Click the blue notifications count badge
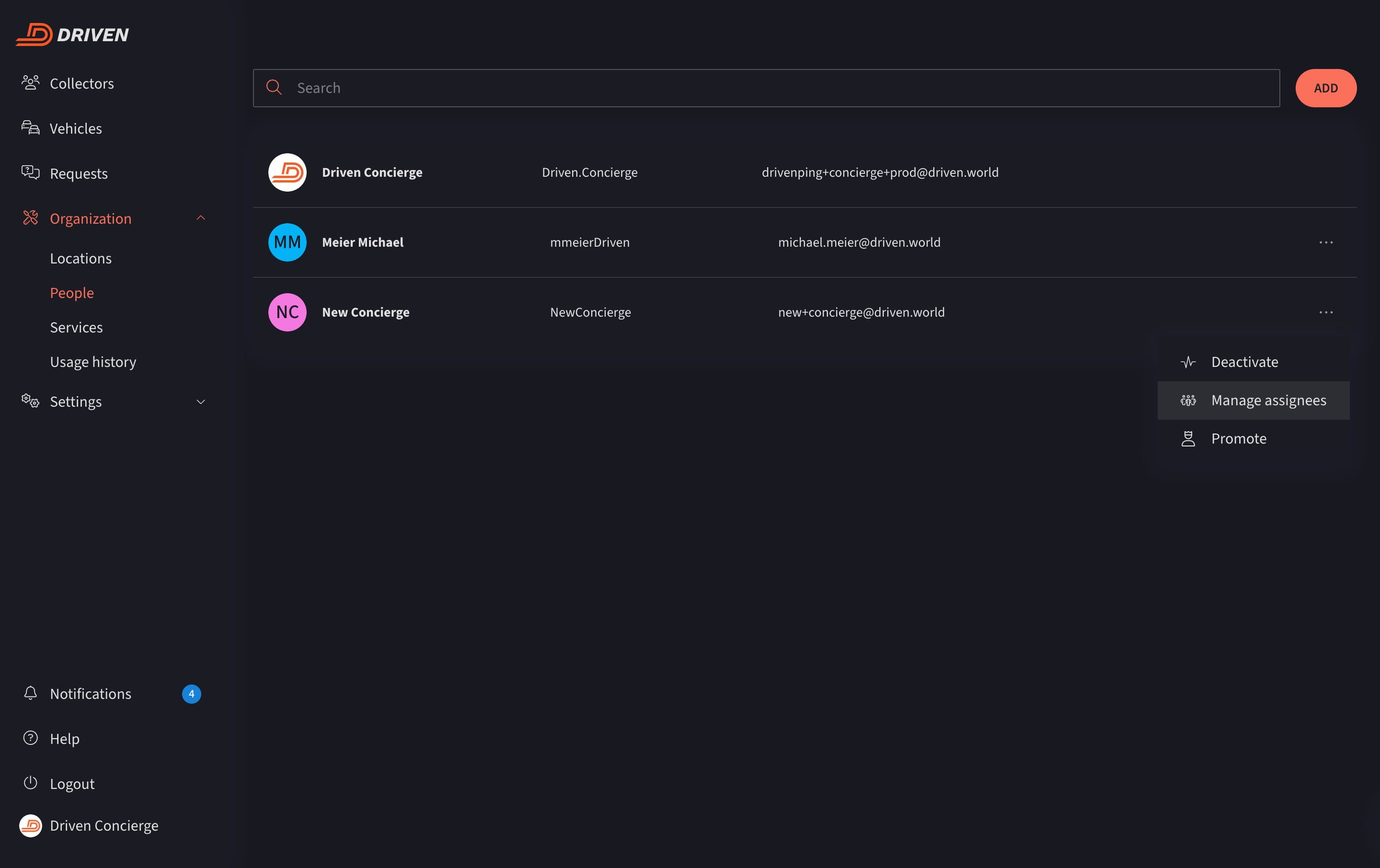Image resolution: width=1380 pixels, height=868 pixels. click(191, 694)
